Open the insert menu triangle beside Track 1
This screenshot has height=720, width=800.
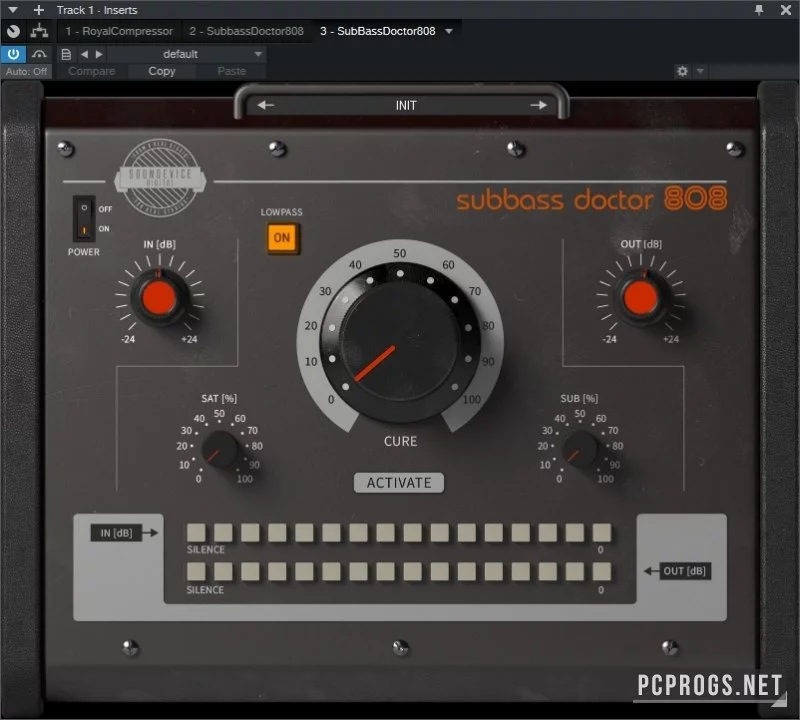13,10
